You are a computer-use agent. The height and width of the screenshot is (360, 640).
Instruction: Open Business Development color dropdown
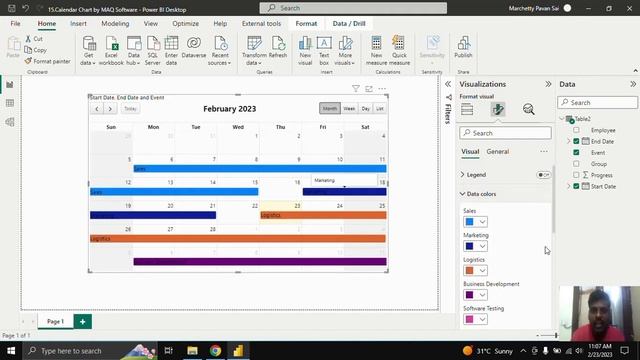476,295
